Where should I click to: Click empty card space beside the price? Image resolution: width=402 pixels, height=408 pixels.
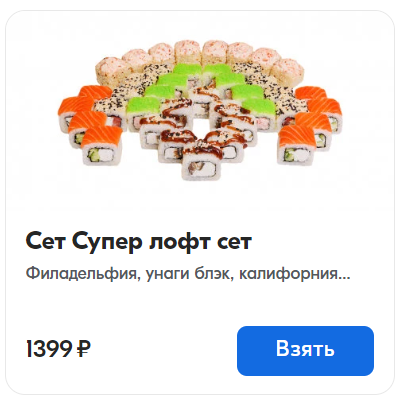click(163, 350)
